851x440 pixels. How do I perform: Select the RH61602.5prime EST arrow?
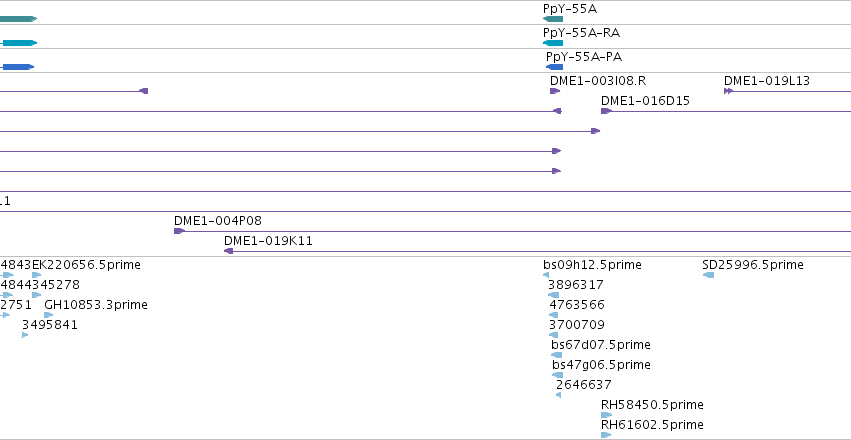(x=606, y=435)
